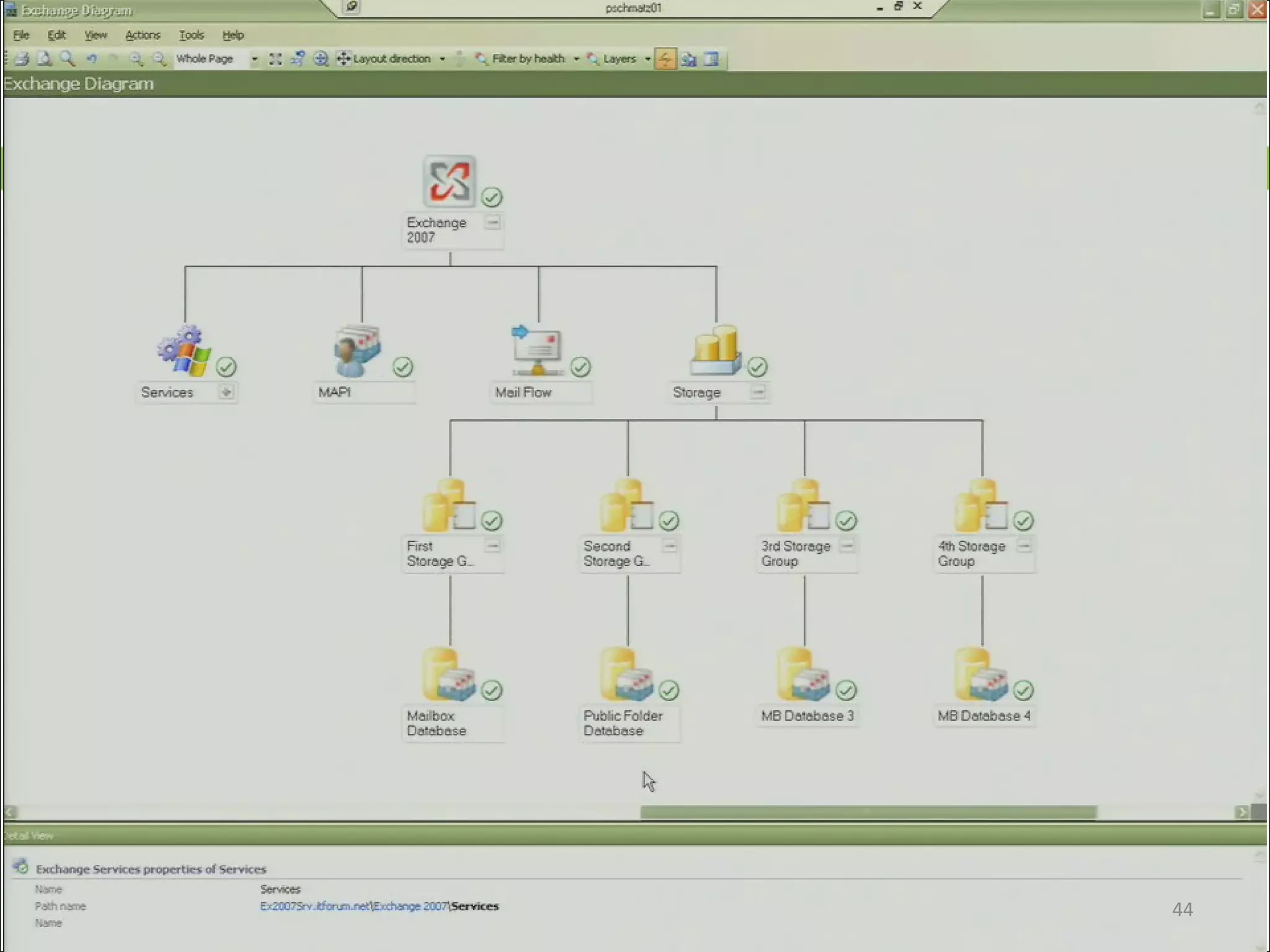Click the Print Preview toolbar icon
The image size is (1270, 952).
pyautogui.click(x=45, y=59)
